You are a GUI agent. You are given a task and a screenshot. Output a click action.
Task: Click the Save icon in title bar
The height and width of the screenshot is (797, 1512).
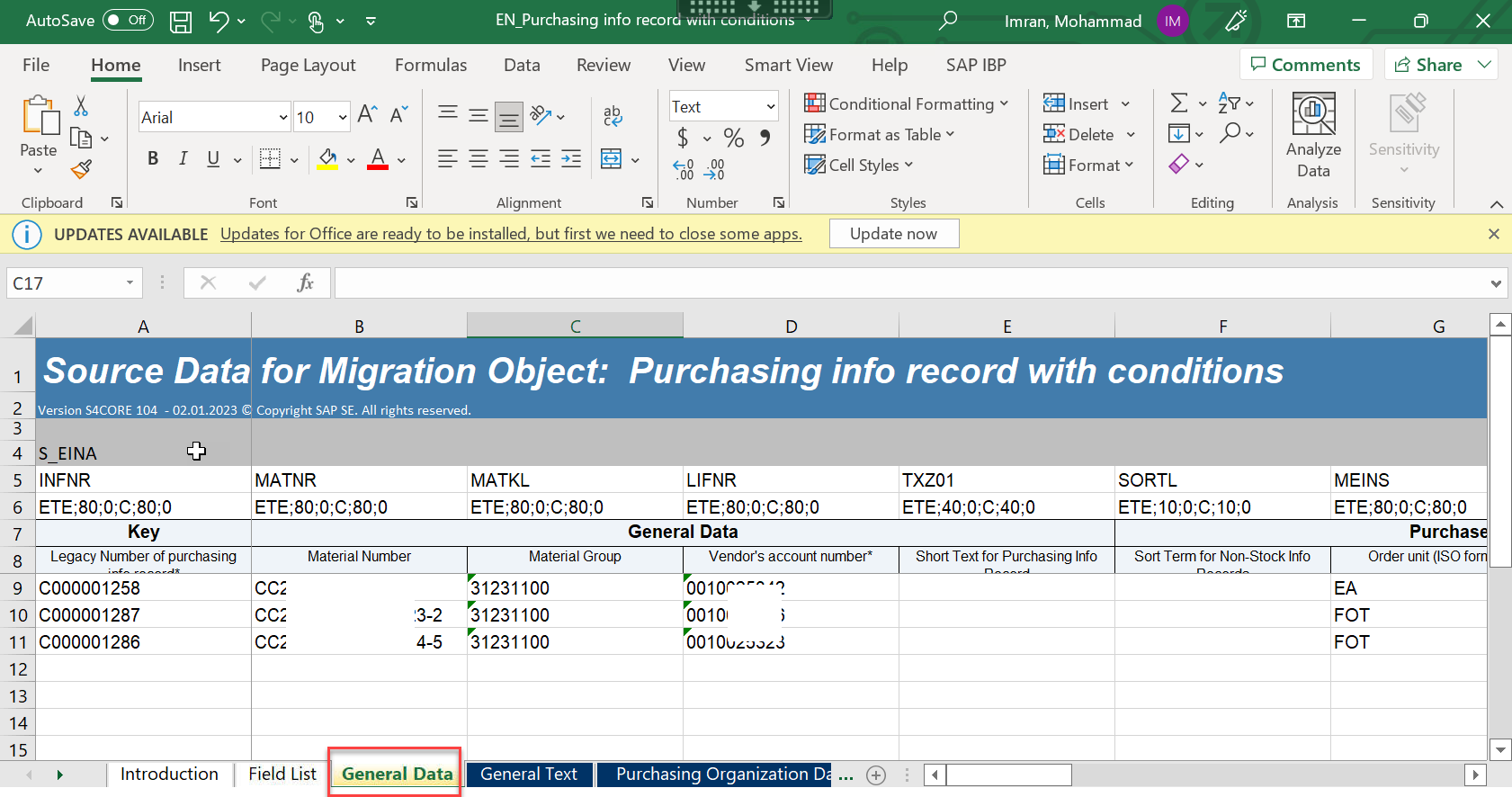click(x=181, y=21)
